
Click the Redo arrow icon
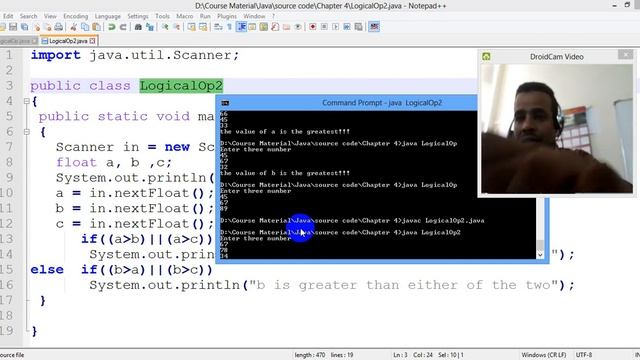pos(123,27)
